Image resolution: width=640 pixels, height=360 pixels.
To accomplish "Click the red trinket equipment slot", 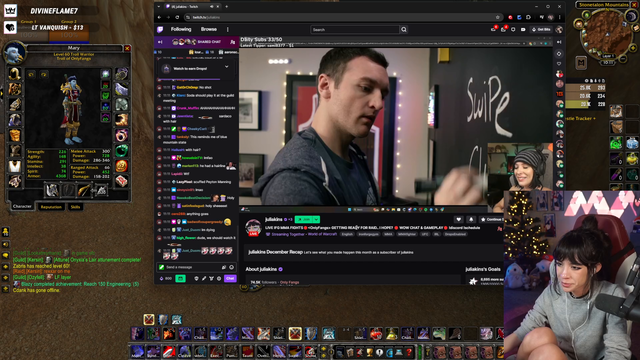I will 122,166.
